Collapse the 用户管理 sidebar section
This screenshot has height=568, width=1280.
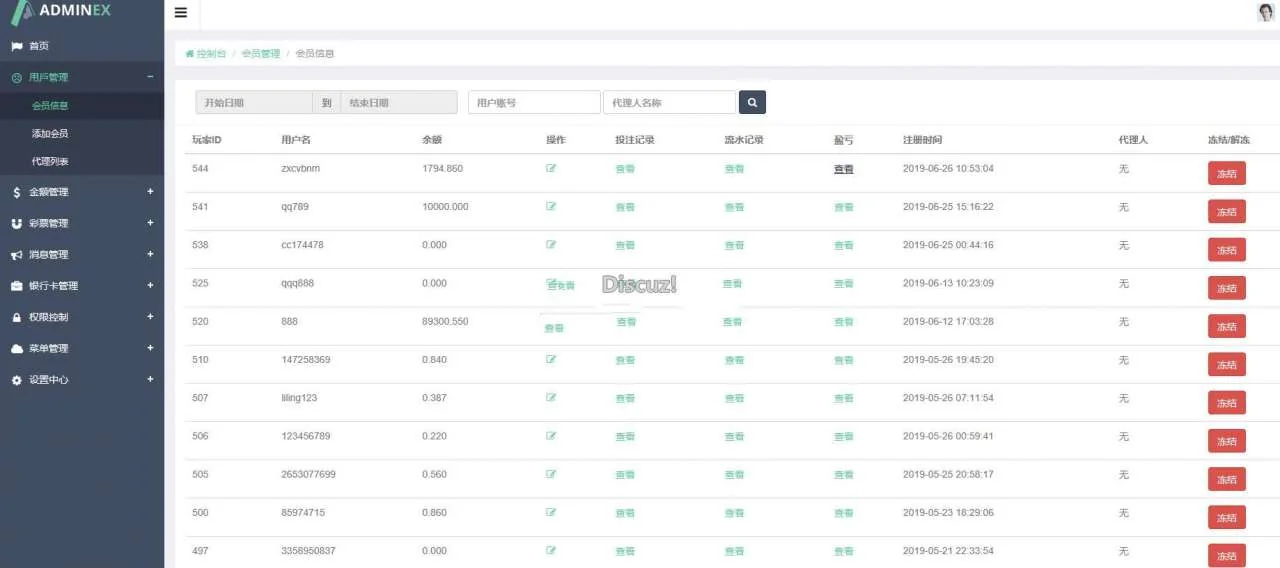pyautogui.click(x=150, y=77)
